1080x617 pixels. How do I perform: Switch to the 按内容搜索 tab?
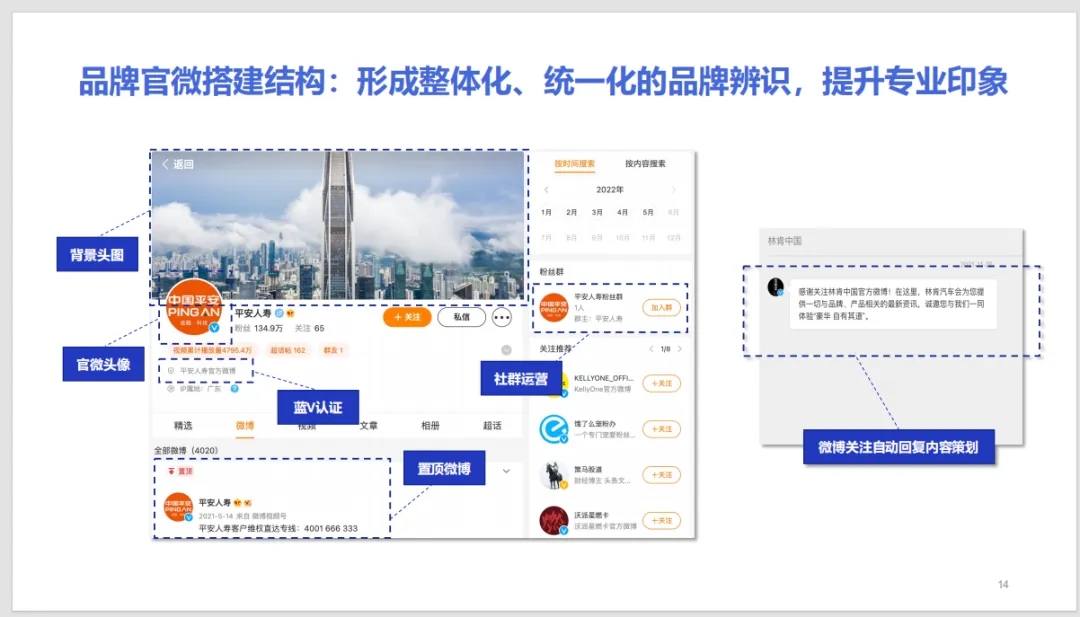[x=645, y=164]
